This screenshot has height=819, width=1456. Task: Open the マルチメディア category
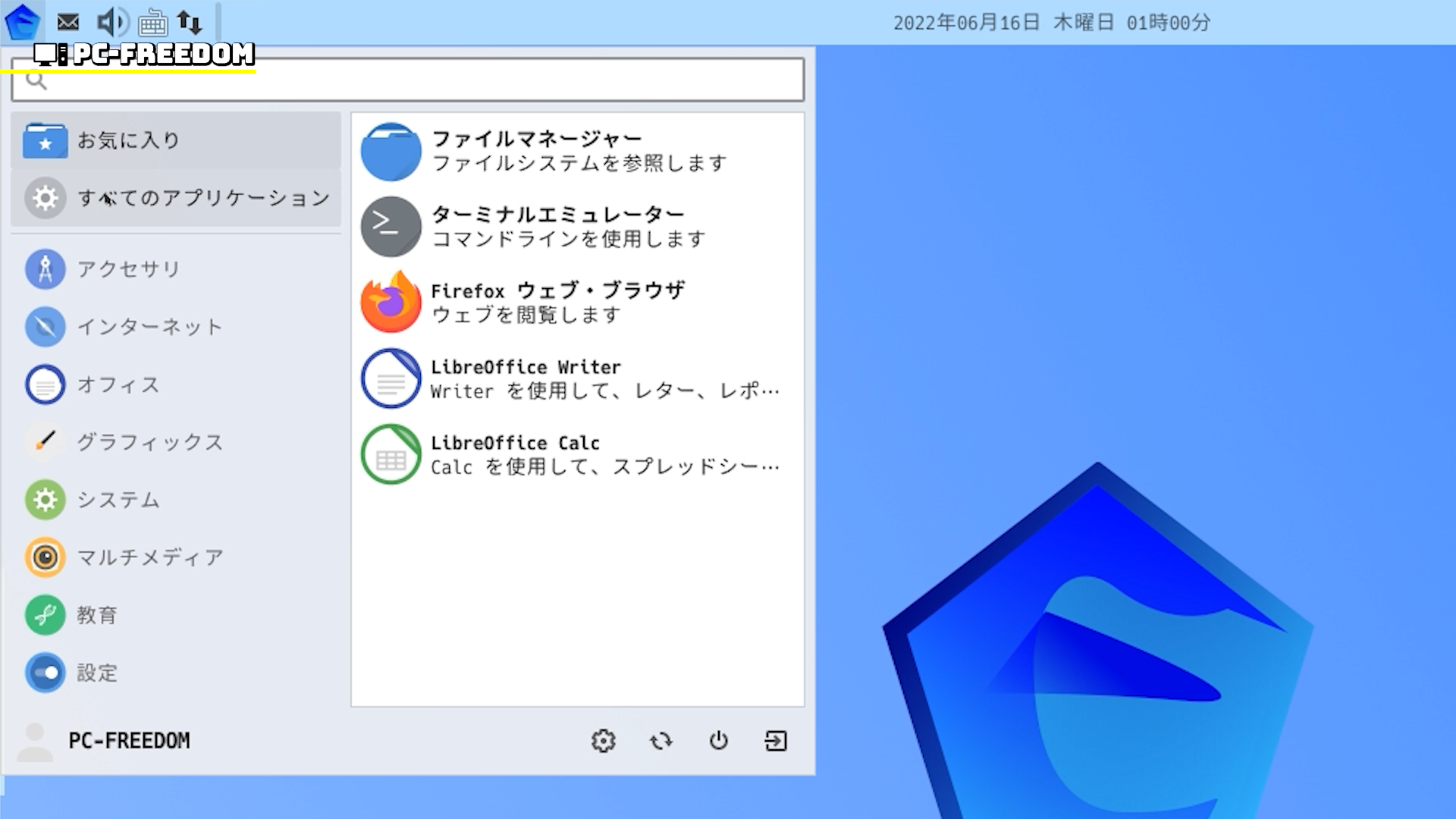(150, 557)
